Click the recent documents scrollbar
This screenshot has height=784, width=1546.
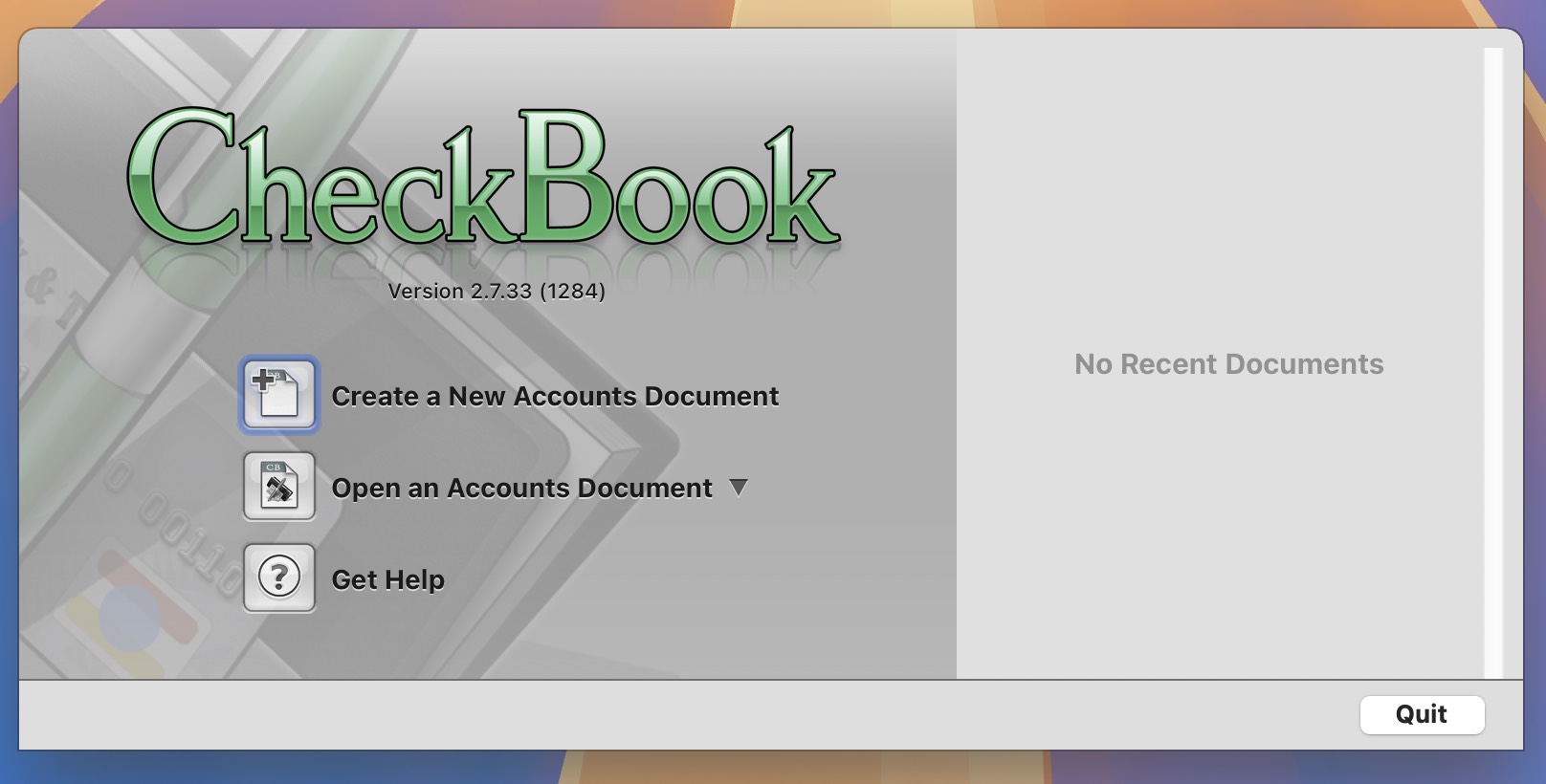1493,363
